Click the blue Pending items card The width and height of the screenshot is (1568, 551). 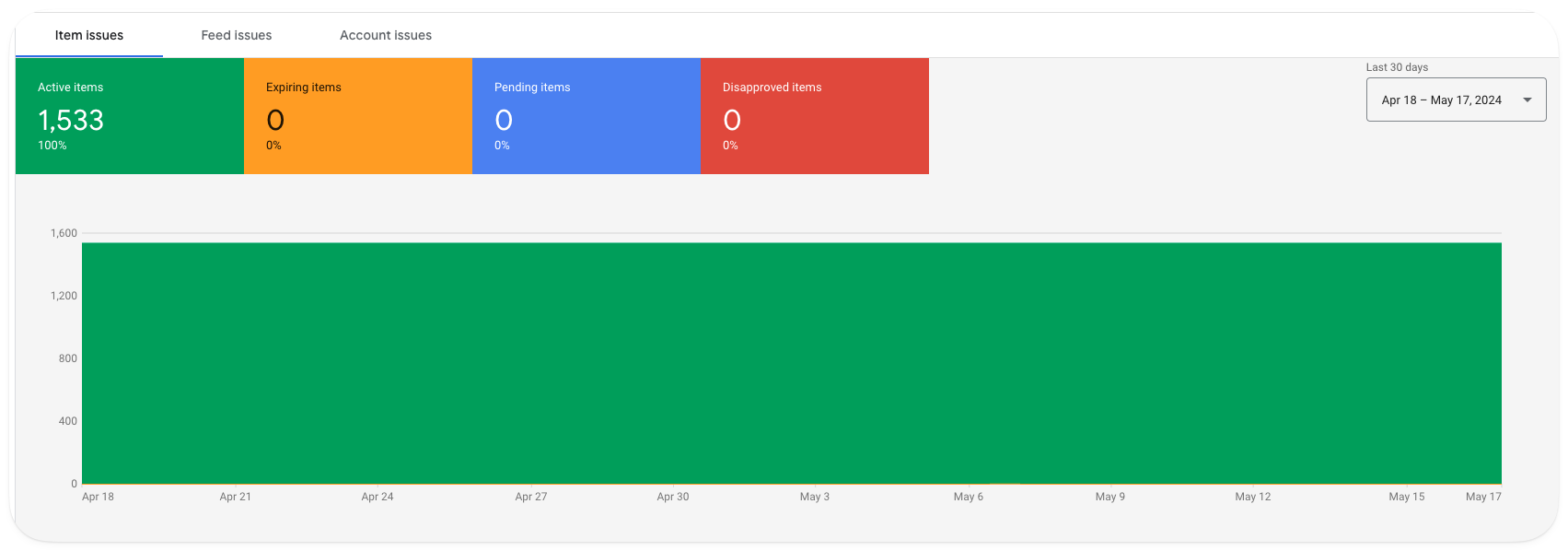(x=587, y=116)
